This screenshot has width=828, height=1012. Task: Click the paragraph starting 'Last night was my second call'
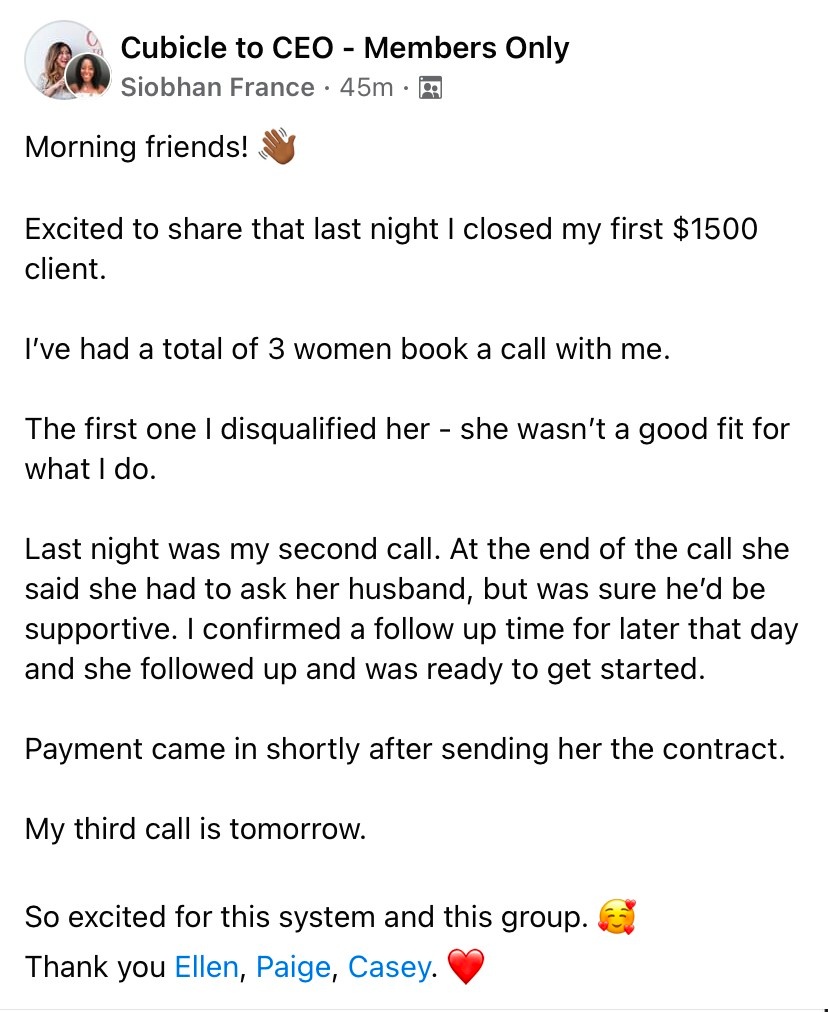coord(412,609)
